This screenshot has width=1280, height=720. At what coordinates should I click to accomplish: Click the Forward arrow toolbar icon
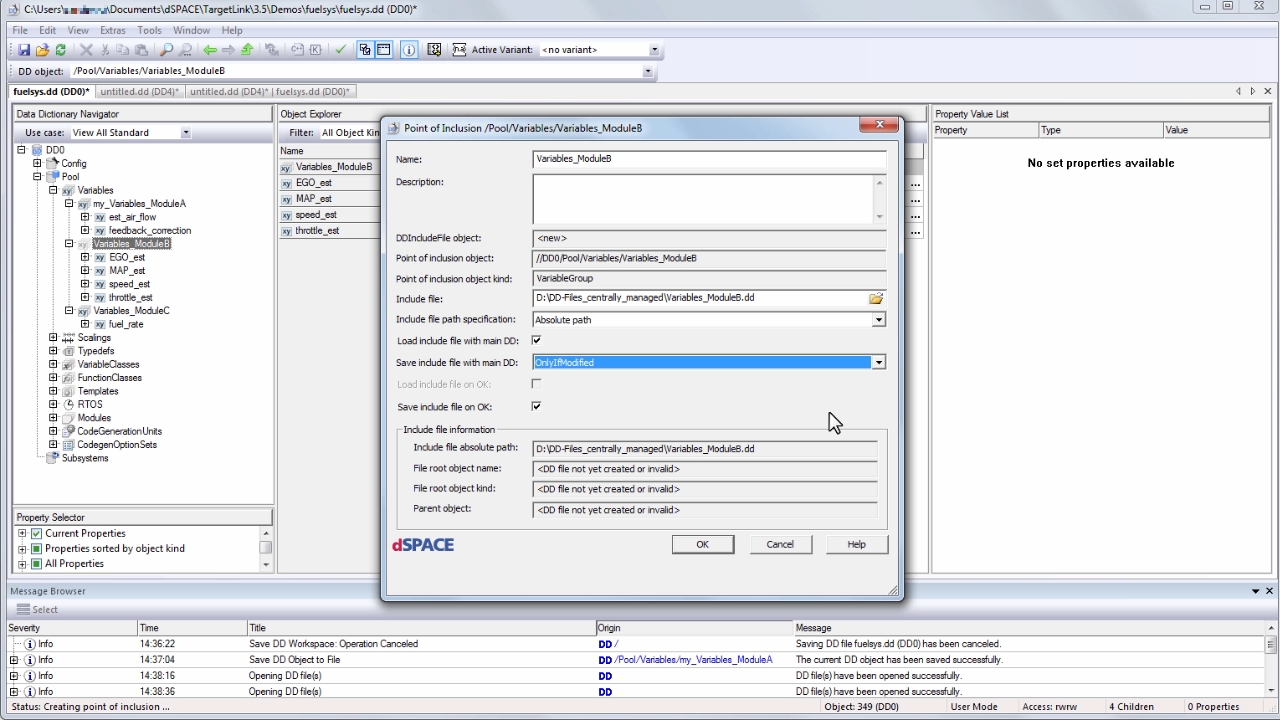[228, 49]
